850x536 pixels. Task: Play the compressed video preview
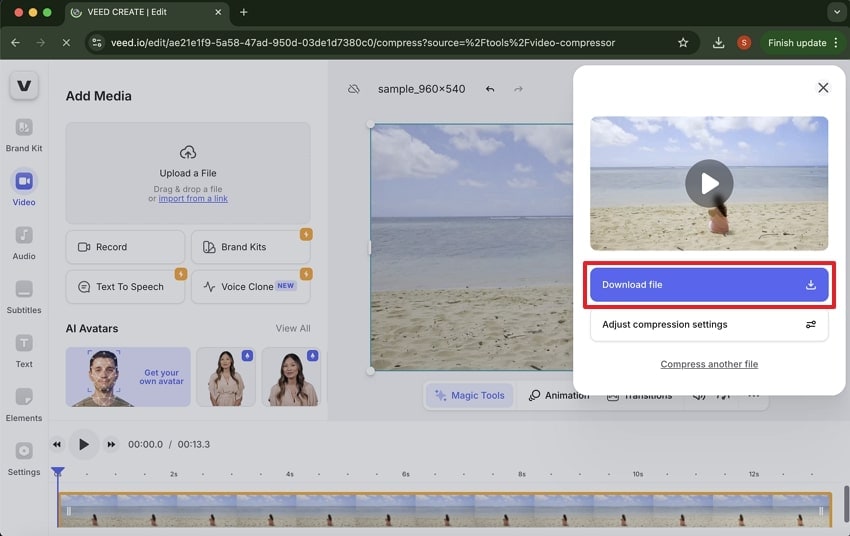[709, 183]
